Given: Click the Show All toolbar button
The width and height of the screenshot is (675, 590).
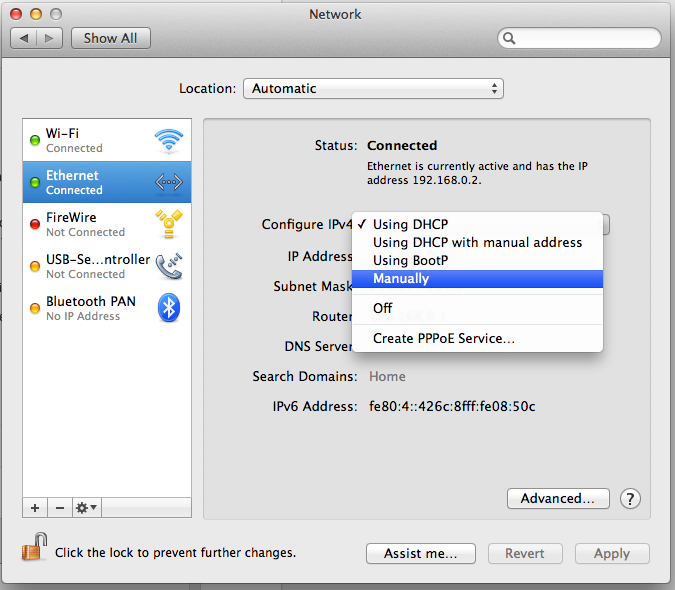Looking at the screenshot, I should [110, 38].
